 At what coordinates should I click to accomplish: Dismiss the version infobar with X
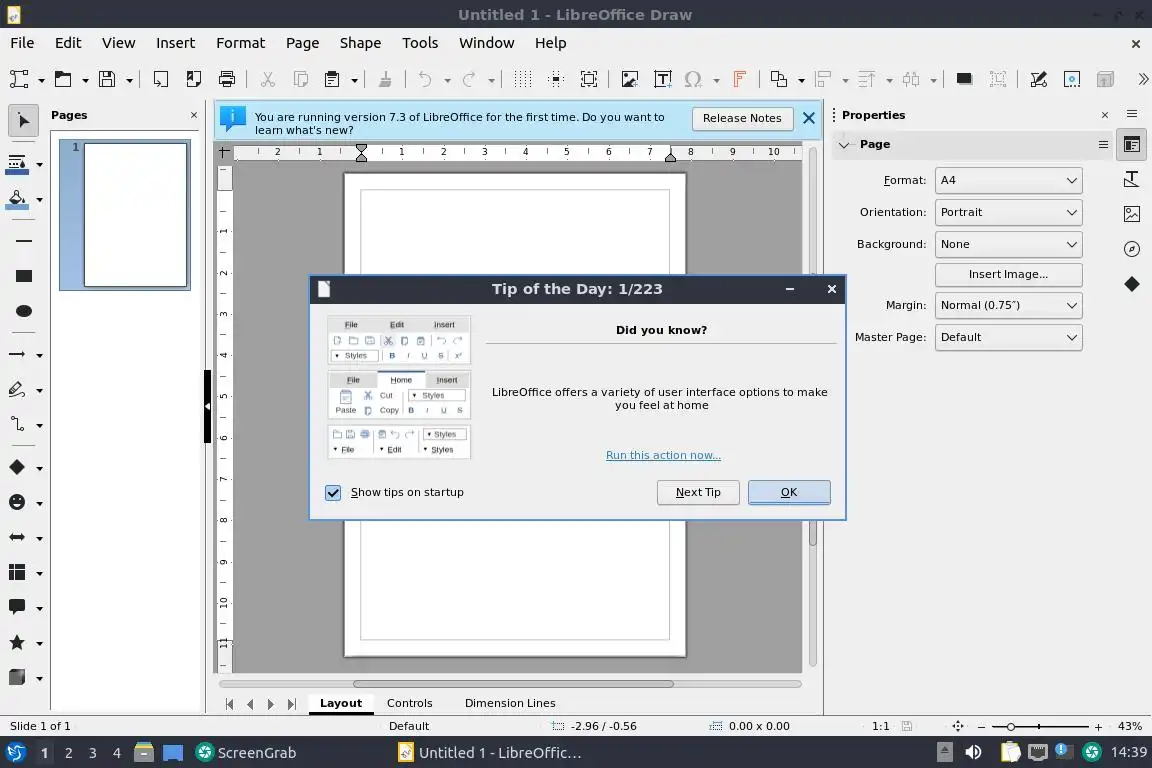809,118
